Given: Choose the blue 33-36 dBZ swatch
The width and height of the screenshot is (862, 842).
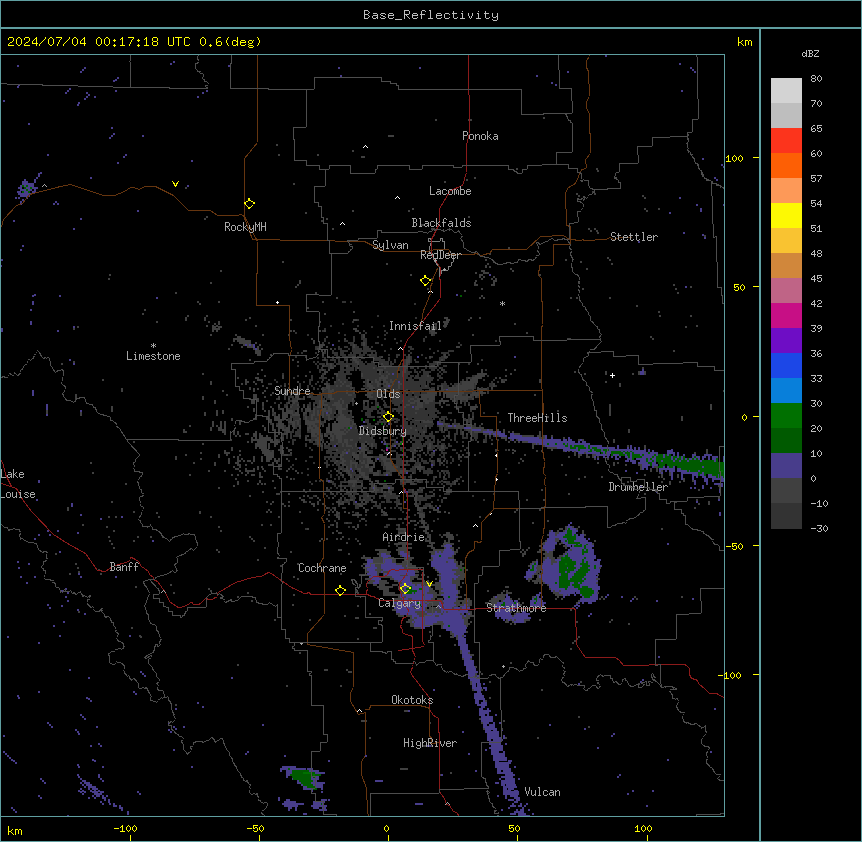Looking at the screenshot, I should point(786,365).
